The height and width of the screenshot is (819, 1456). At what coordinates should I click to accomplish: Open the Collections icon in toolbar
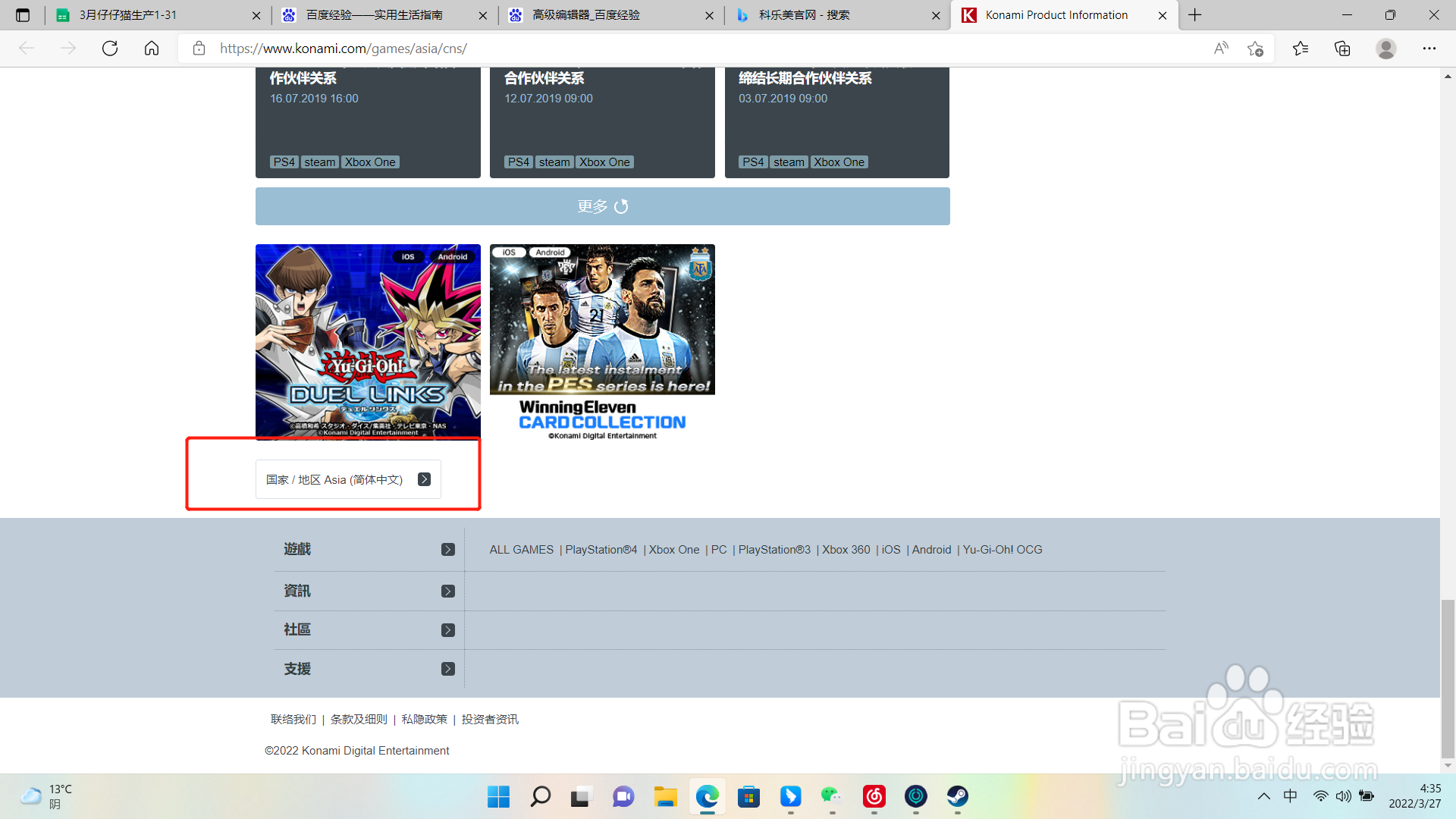coord(1342,49)
